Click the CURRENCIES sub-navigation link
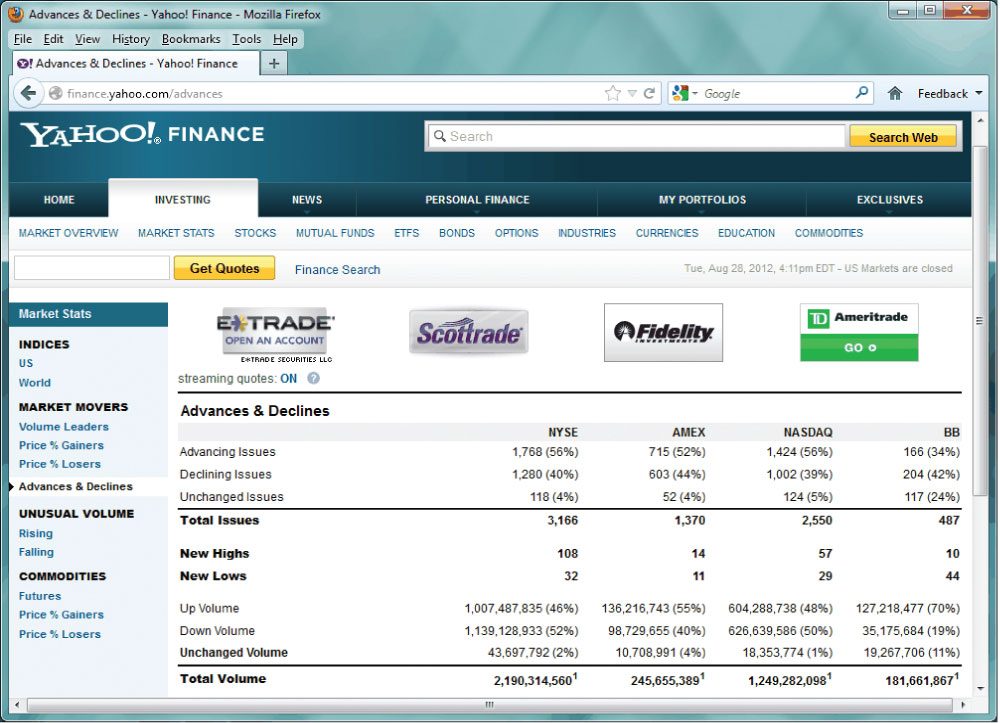Image resolution: width=1000 pixels, height=723 pixels. (667, 233)
